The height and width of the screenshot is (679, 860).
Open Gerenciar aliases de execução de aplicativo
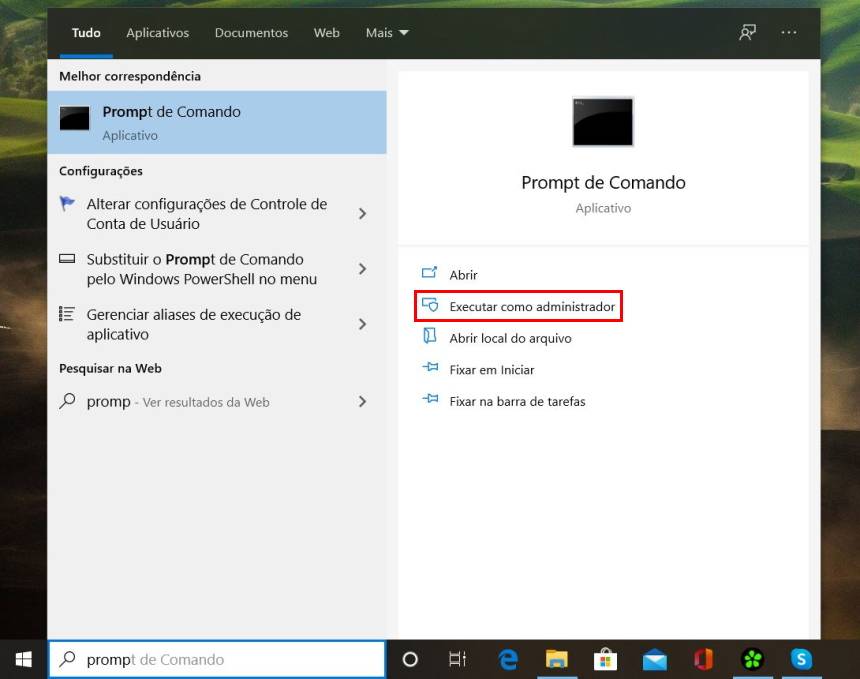click(194, 324)
